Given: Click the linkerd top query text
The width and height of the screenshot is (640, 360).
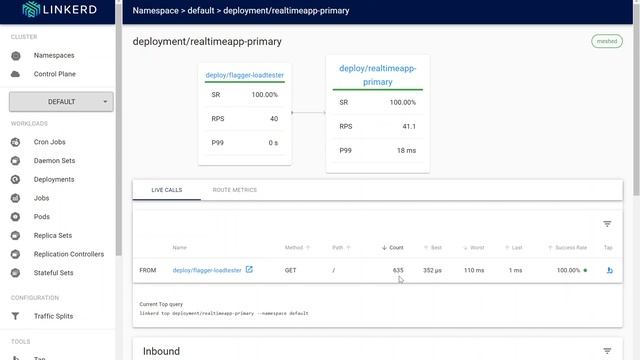Looking at the screenshot, I should tap(224, 313).
